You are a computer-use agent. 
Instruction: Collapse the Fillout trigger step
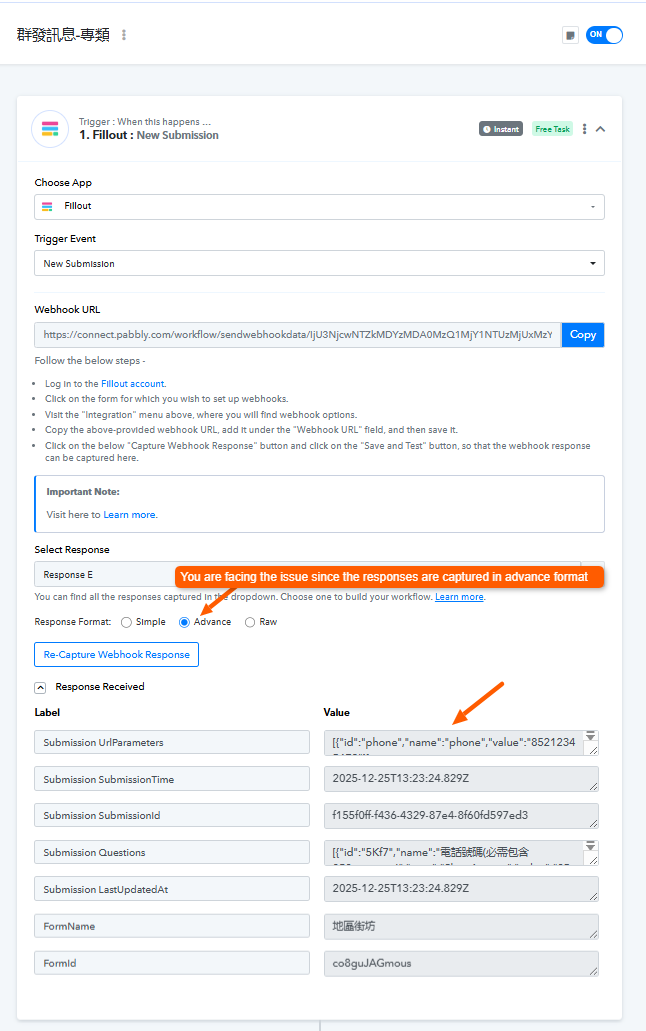600,129
